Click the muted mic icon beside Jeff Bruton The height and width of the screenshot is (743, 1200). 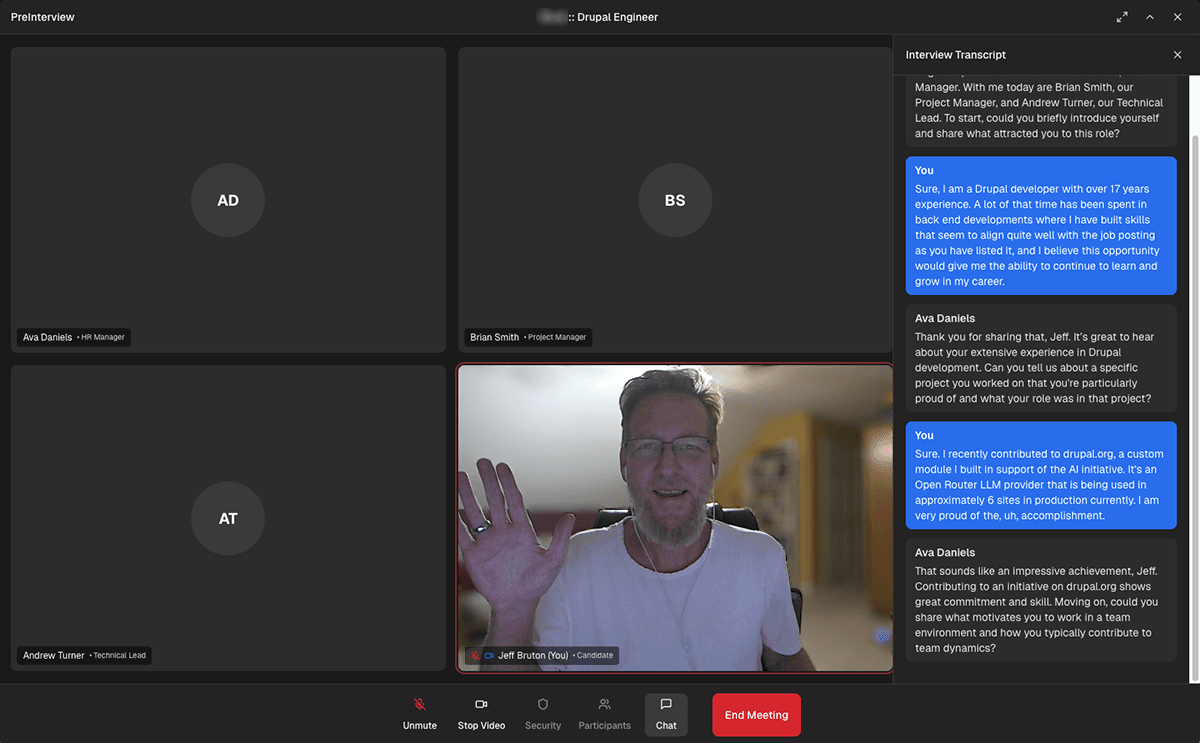[x=475, y=656]
